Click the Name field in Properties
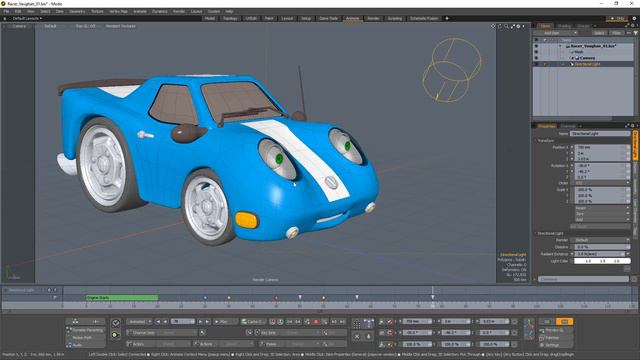 (600, 133)
